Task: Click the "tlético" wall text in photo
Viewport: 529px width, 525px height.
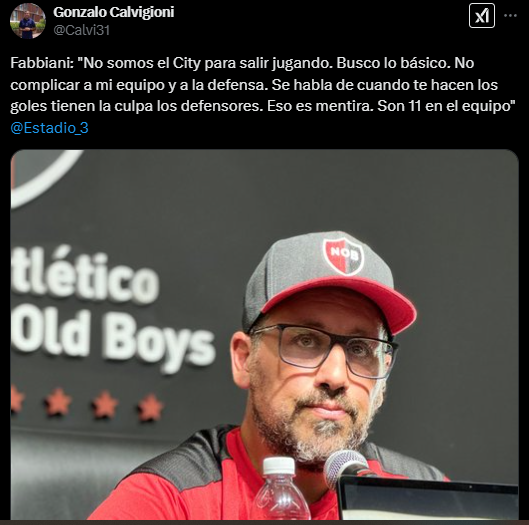Action: click(x=84, y=275)
